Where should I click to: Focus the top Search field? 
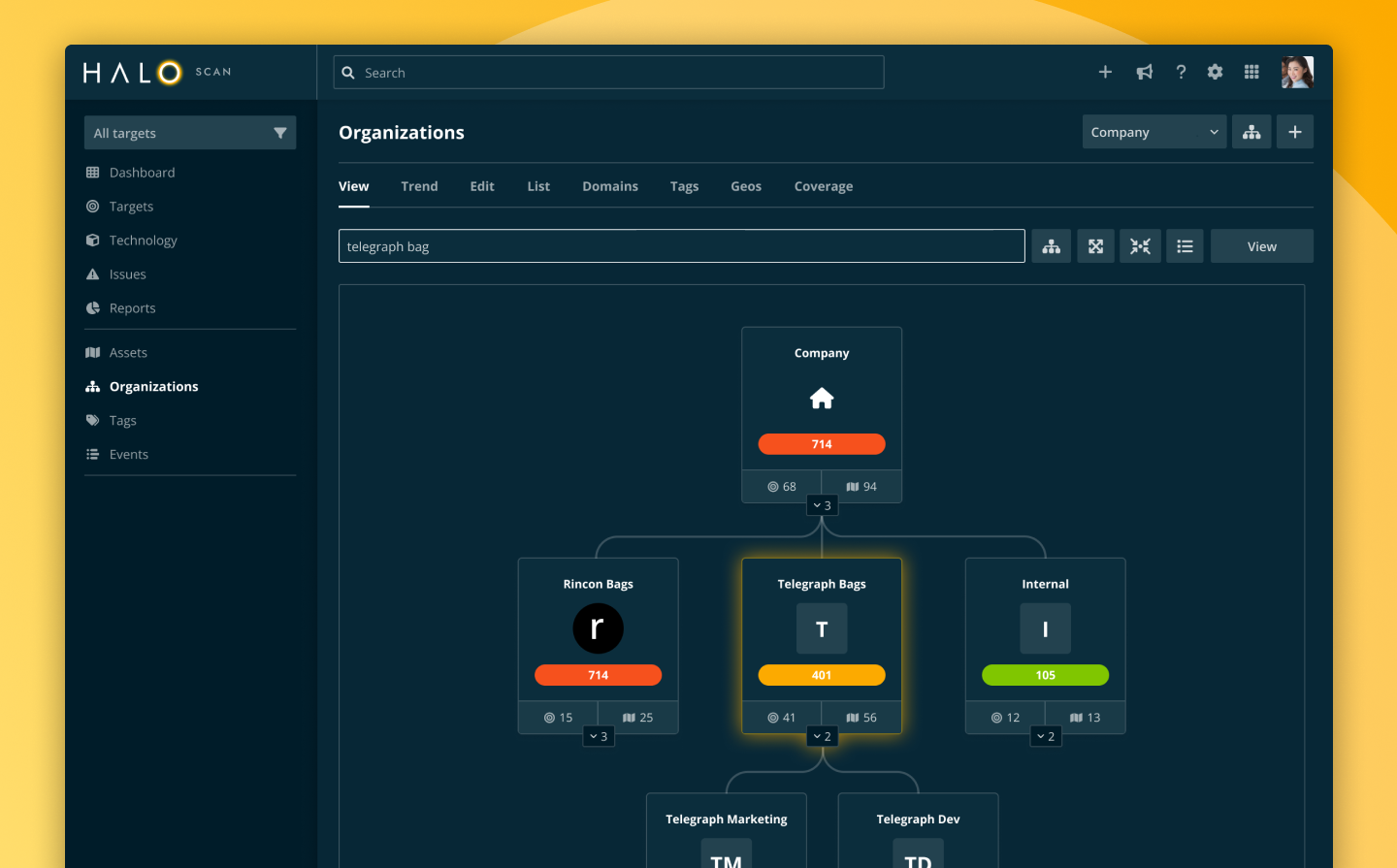[x=609, y=73]
